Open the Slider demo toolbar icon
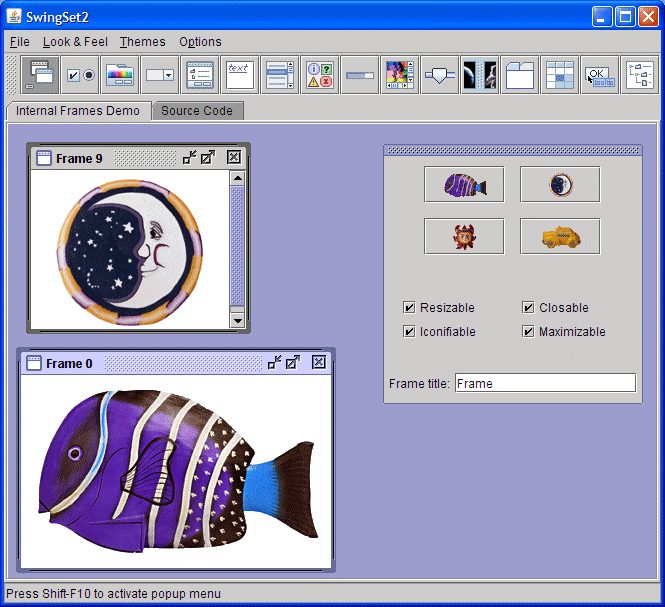This screenshot has width=665, height=607. tap(439, 75)
